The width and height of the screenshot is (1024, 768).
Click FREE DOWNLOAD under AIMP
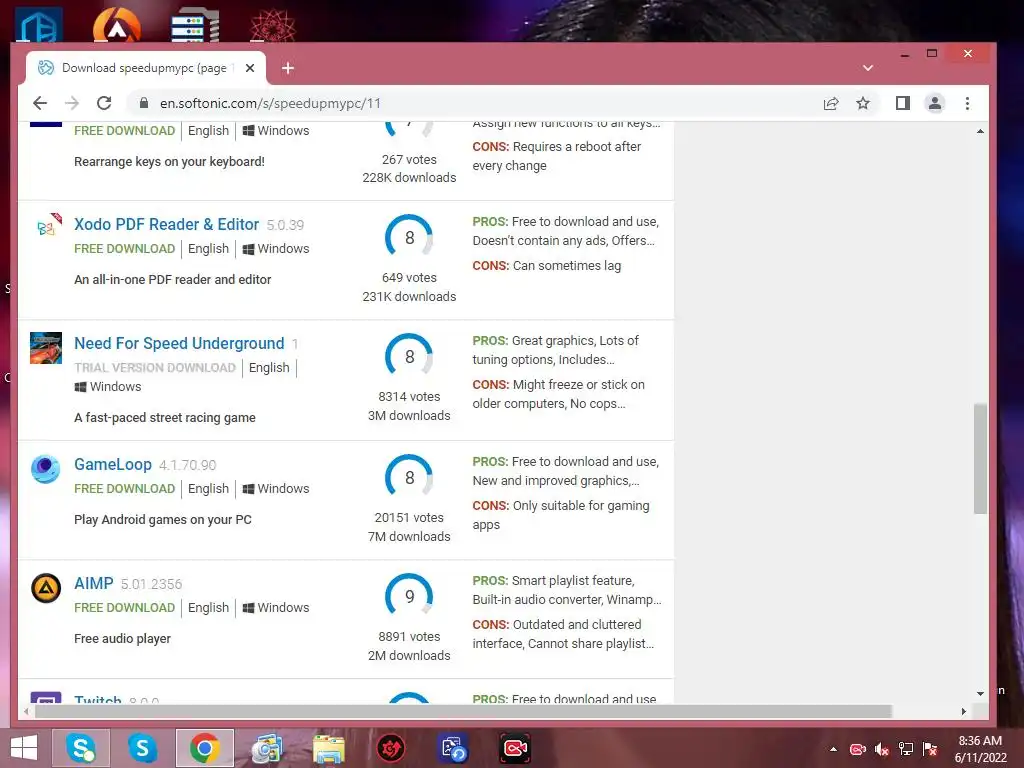[x=125, y=607]
